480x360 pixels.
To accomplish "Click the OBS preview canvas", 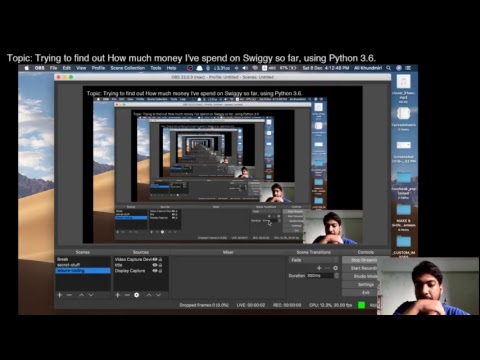I will 222,164.
